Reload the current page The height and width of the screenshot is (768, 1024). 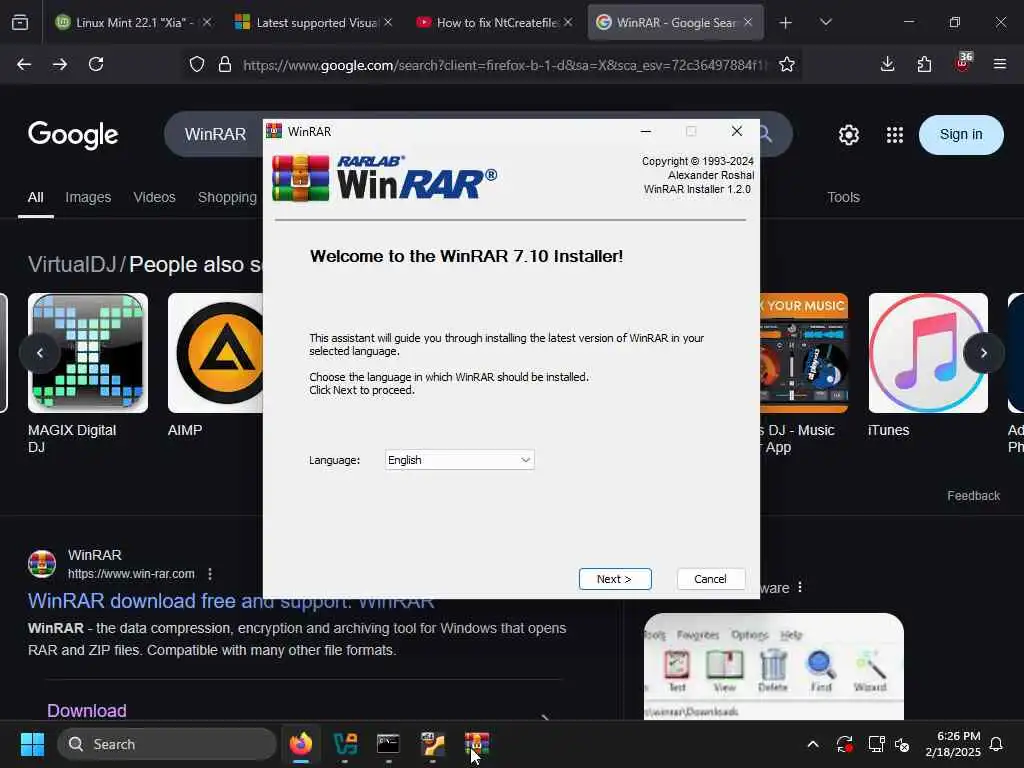(96, 64)
